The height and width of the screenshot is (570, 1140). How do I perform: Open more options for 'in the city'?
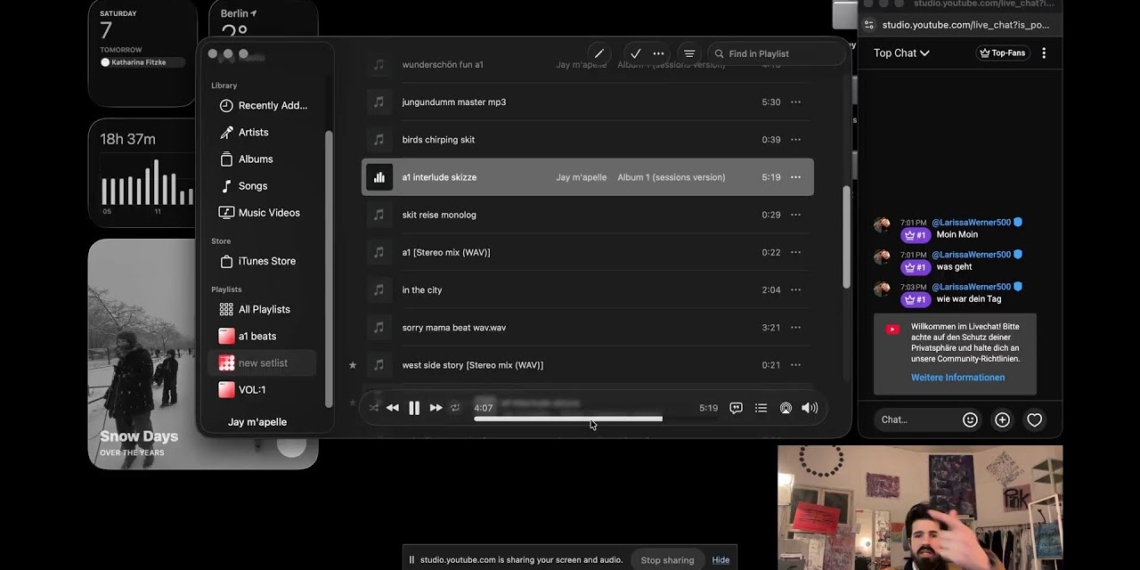click(x=796, y=290)
